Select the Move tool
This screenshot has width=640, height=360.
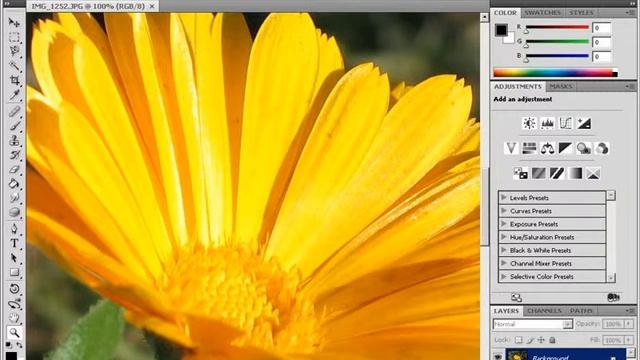coord(14,22)
